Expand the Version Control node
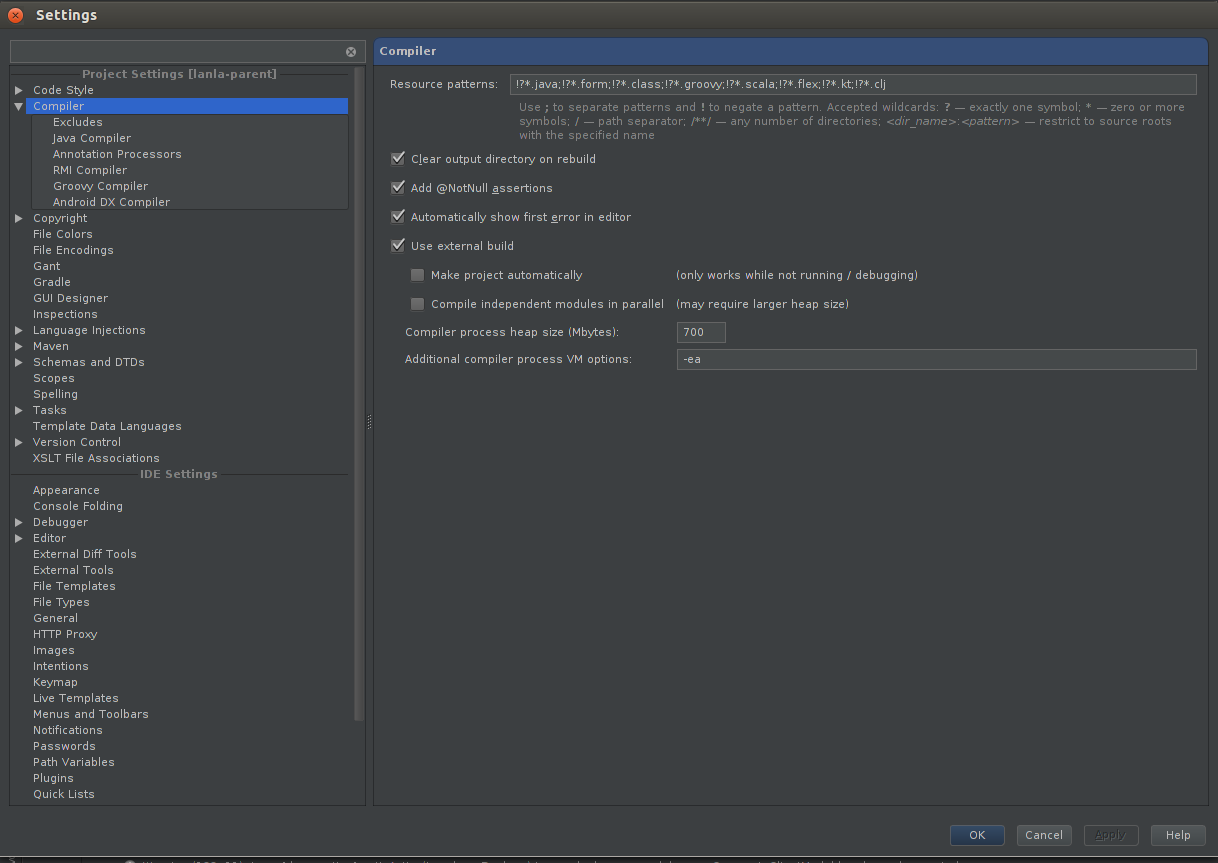 (19, 442)
